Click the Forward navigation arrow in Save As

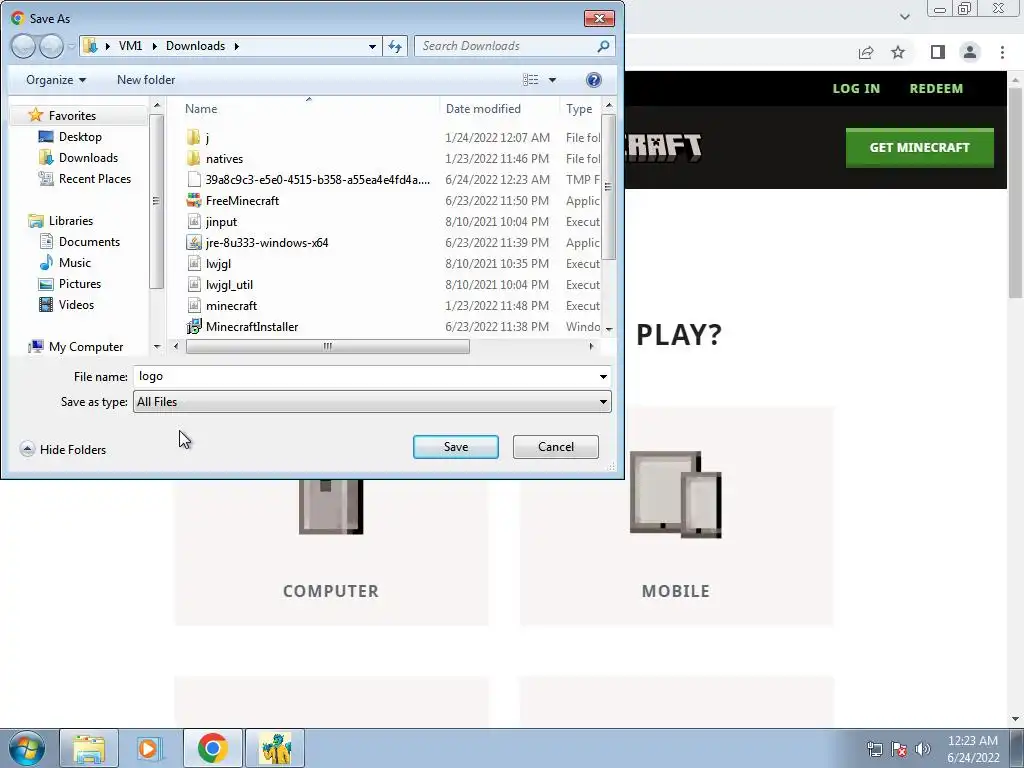[50, 46]
